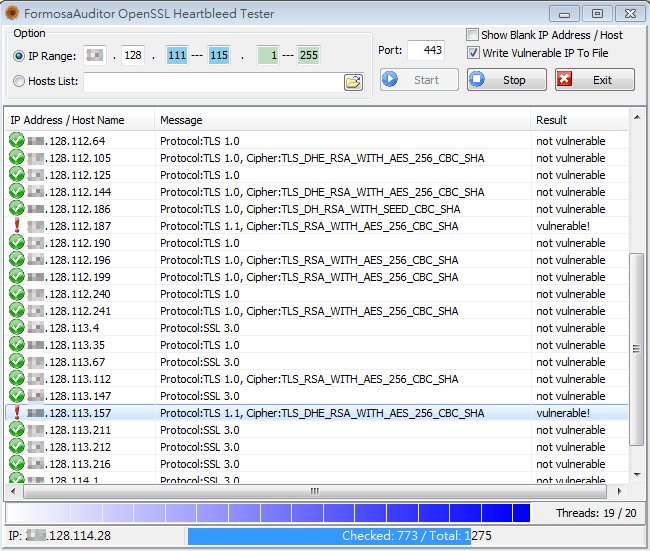The width and height of the screenshot is (650, 551).
Task: Click third octet range end field 115
Action: [x=218, y=55]
